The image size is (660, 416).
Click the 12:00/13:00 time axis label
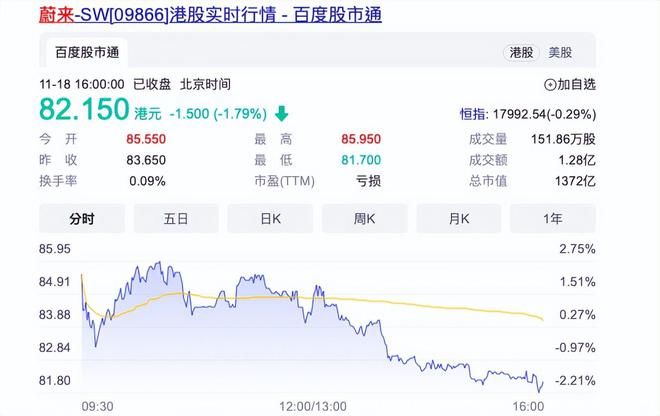313,407
